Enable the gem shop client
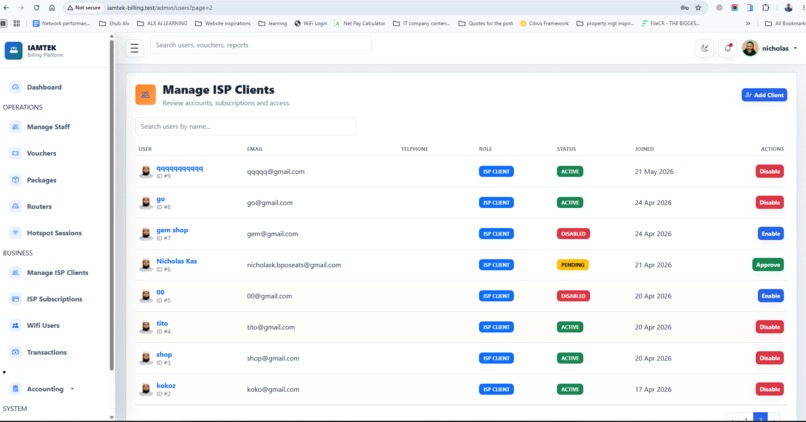 (771, 233)
